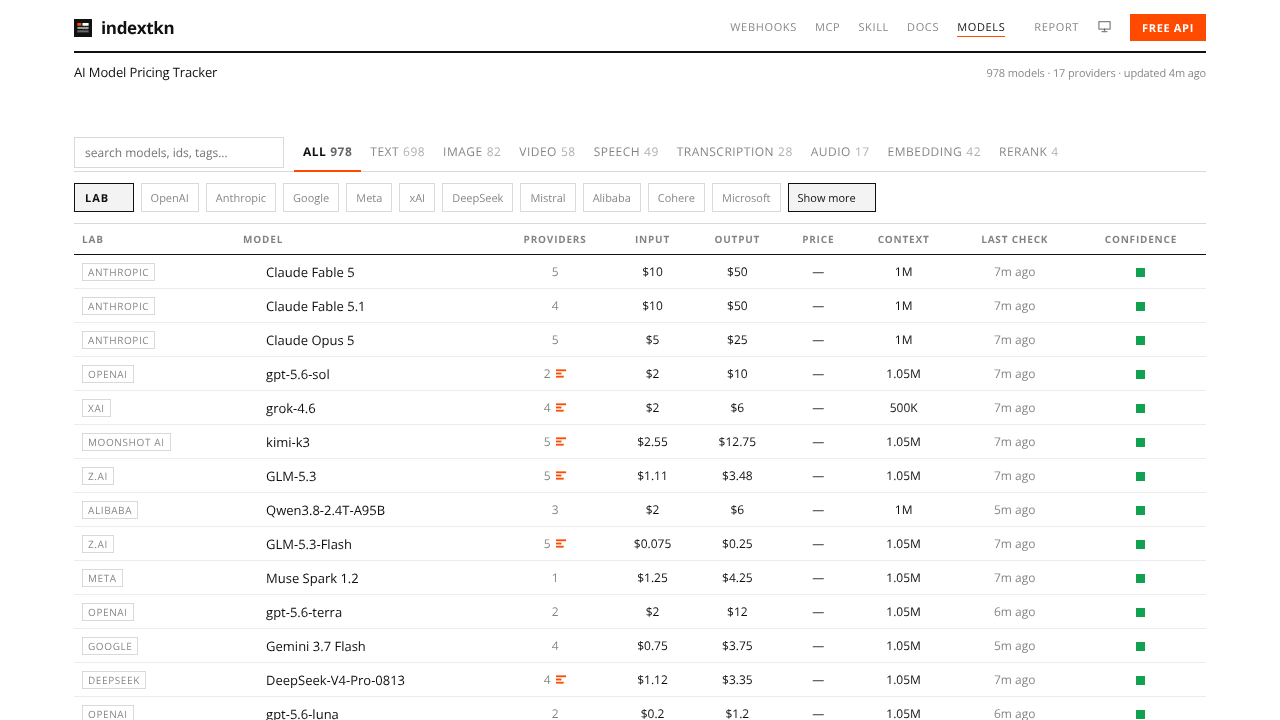Image resolution: width=1280 pixels, height=720 pixels.
Task: Sort by the CONTEXT column header
Action: 903,239
